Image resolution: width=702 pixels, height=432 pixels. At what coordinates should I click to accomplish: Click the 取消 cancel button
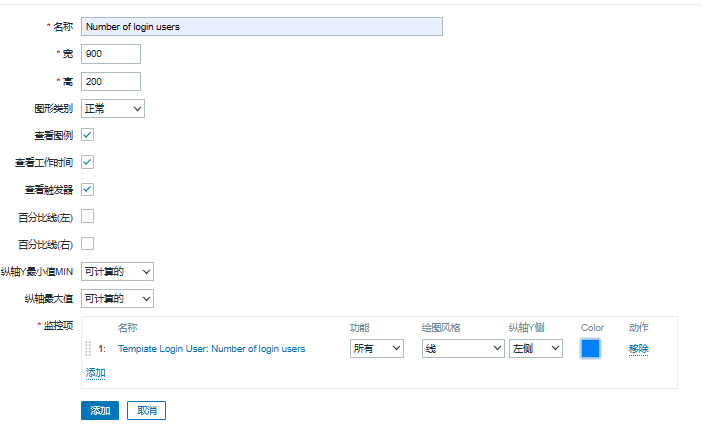pos(146,411)
